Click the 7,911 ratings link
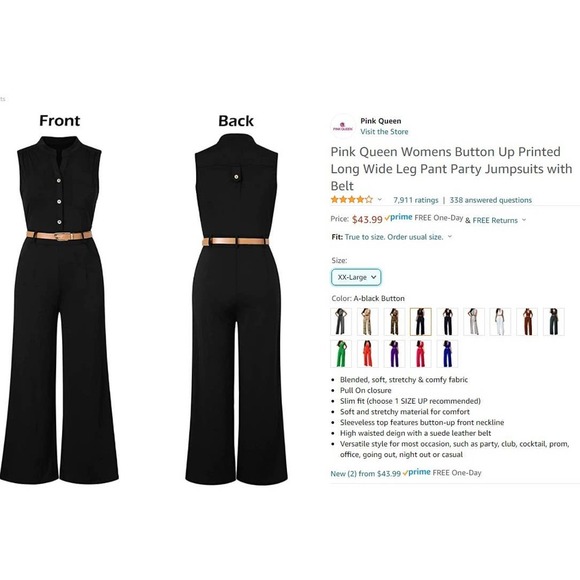Viewport: 580px width, 580px height. (x=416, y=200)
